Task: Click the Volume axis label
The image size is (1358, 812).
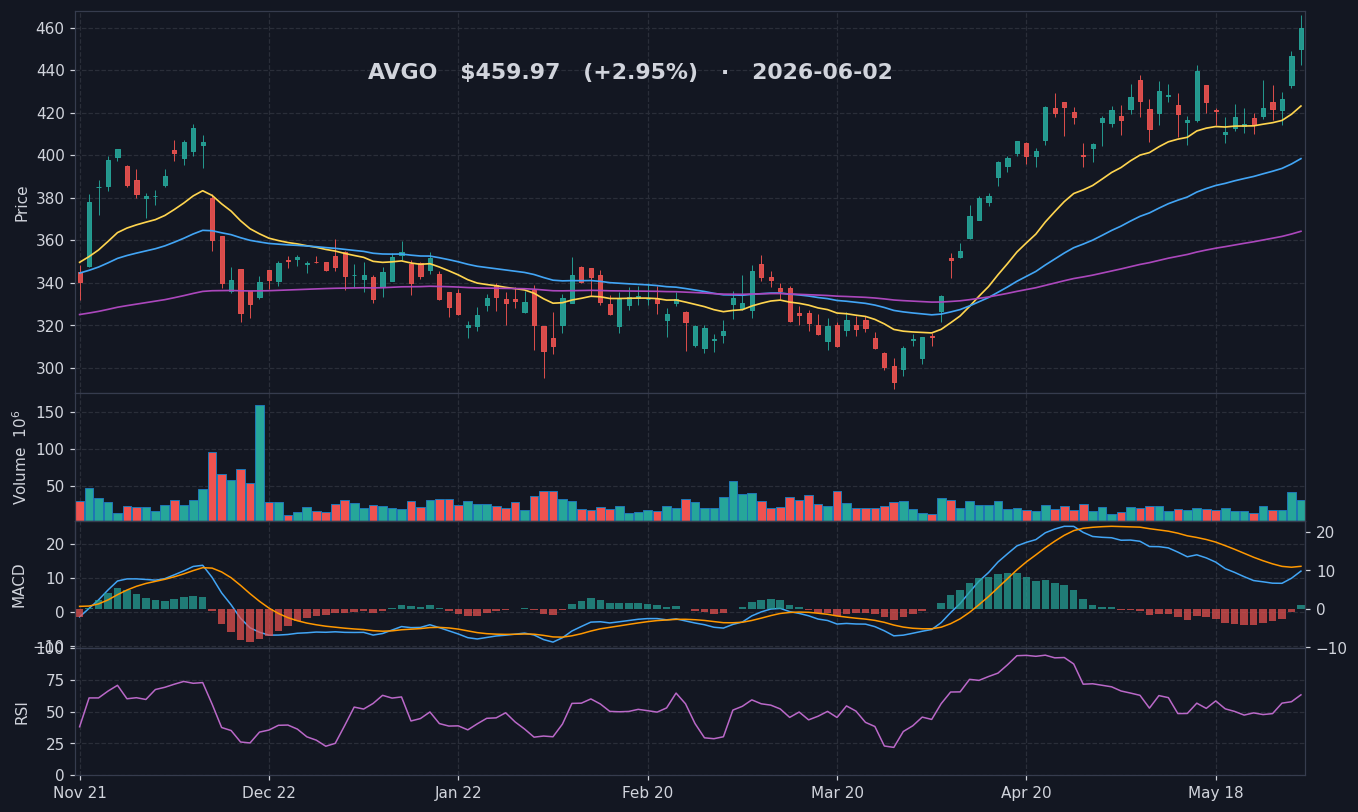Action: click(x=20, y=457)
